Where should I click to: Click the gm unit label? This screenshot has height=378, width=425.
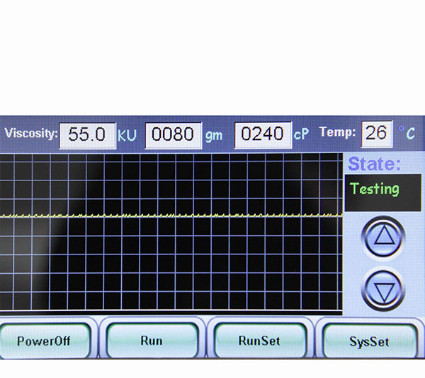(x=214, y=136)
